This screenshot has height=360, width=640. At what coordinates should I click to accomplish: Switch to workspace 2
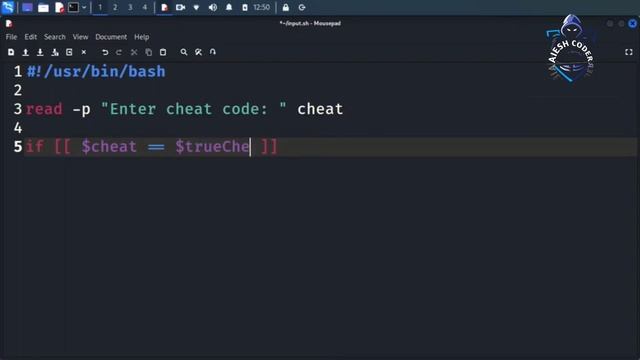pyautogui.click(x=115, y=7)
